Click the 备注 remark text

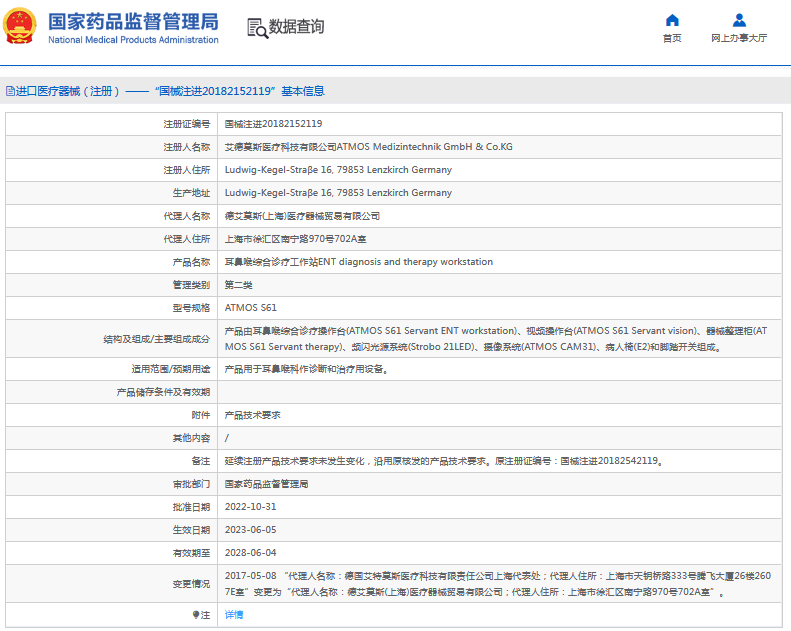[443, 462]
